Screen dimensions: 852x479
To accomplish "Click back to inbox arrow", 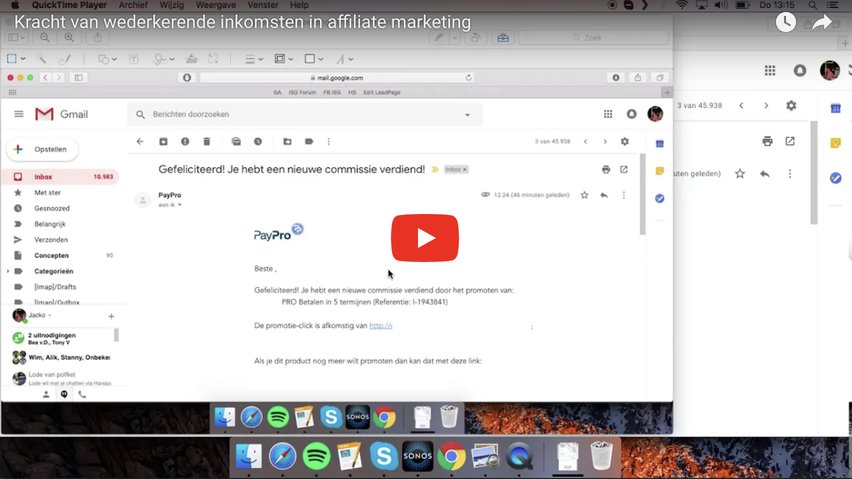I will 140,142.
